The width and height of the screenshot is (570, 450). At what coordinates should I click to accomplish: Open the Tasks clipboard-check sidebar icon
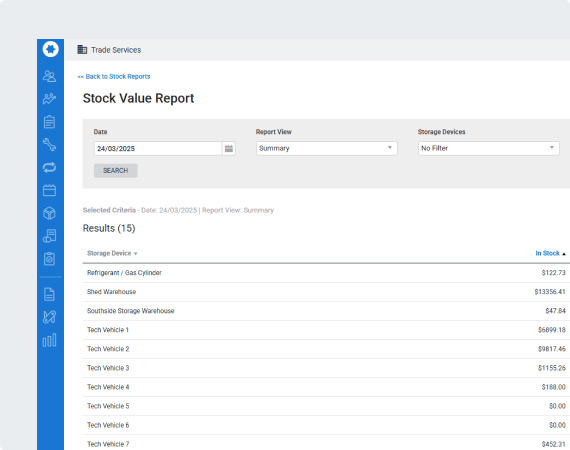(x=49, y=259)
